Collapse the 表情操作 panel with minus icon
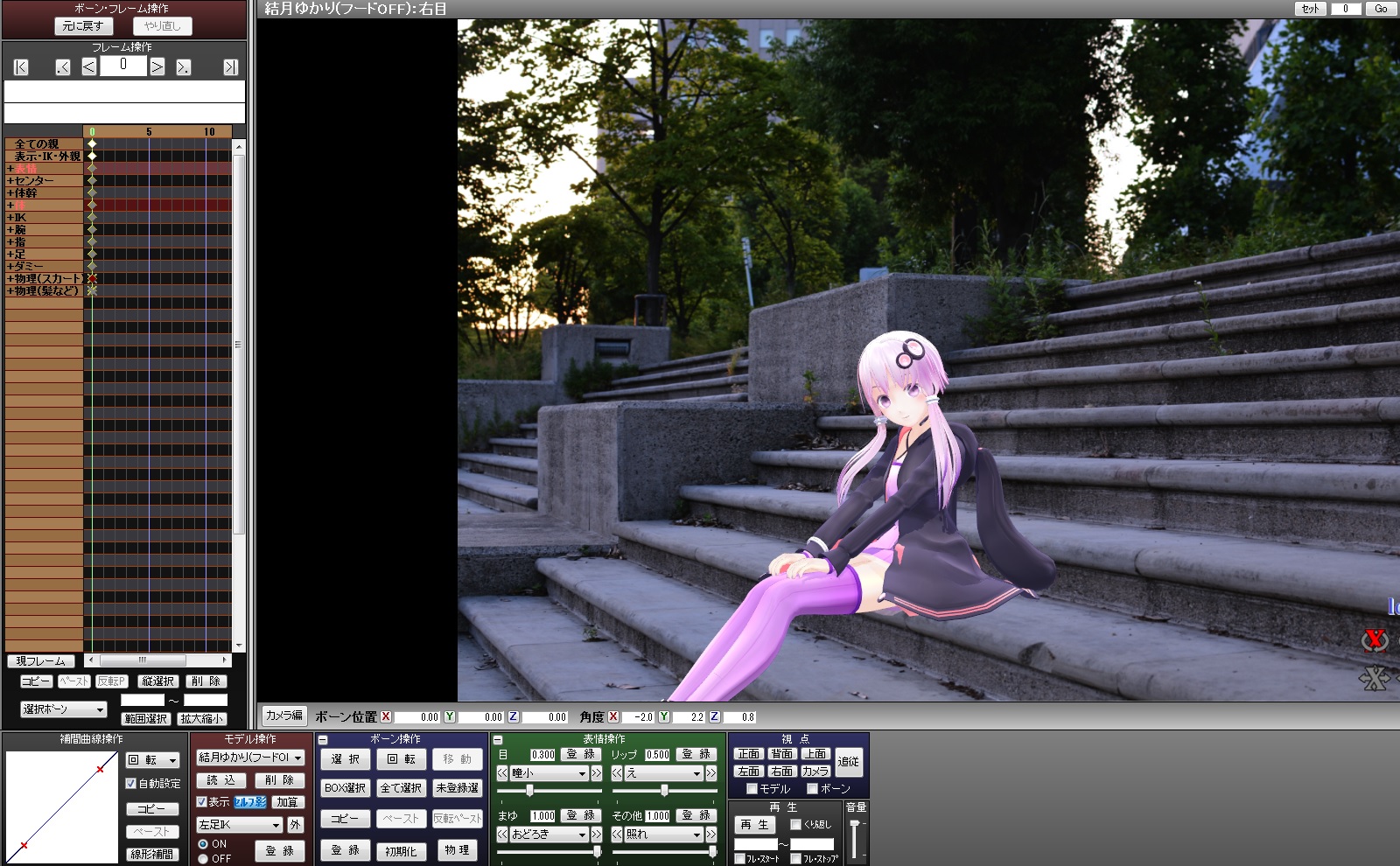The height and width of the screenshot is (866, 1400). 498,740
